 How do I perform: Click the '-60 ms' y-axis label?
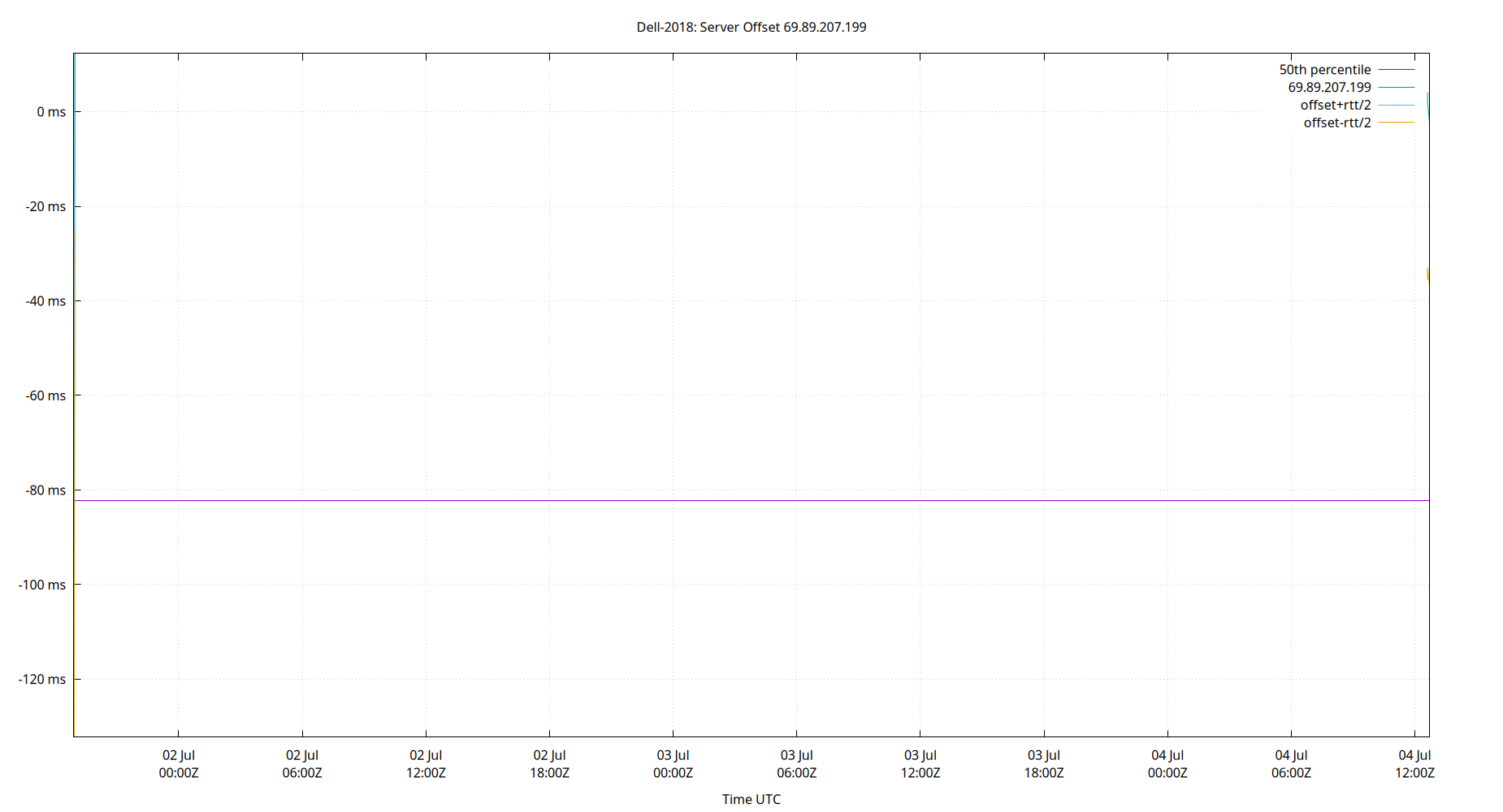click(45, 395)
